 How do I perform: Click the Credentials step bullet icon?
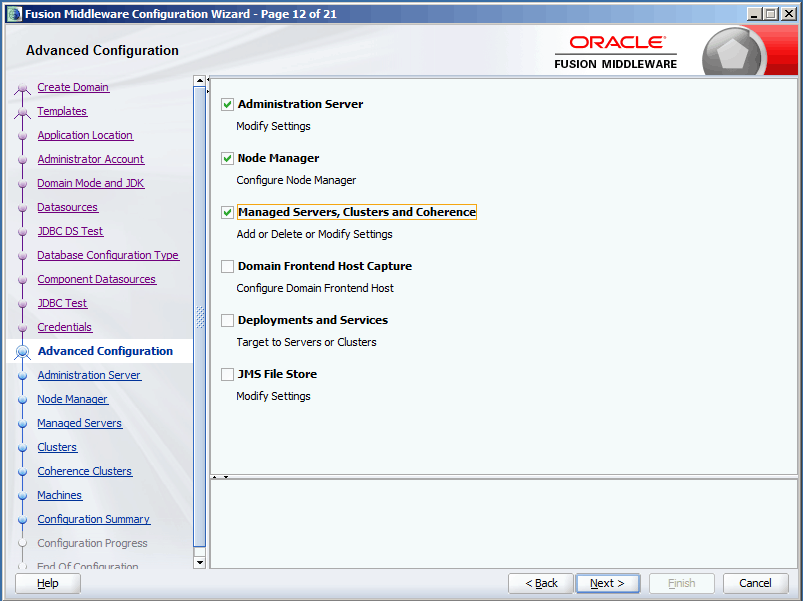(22, 328)
